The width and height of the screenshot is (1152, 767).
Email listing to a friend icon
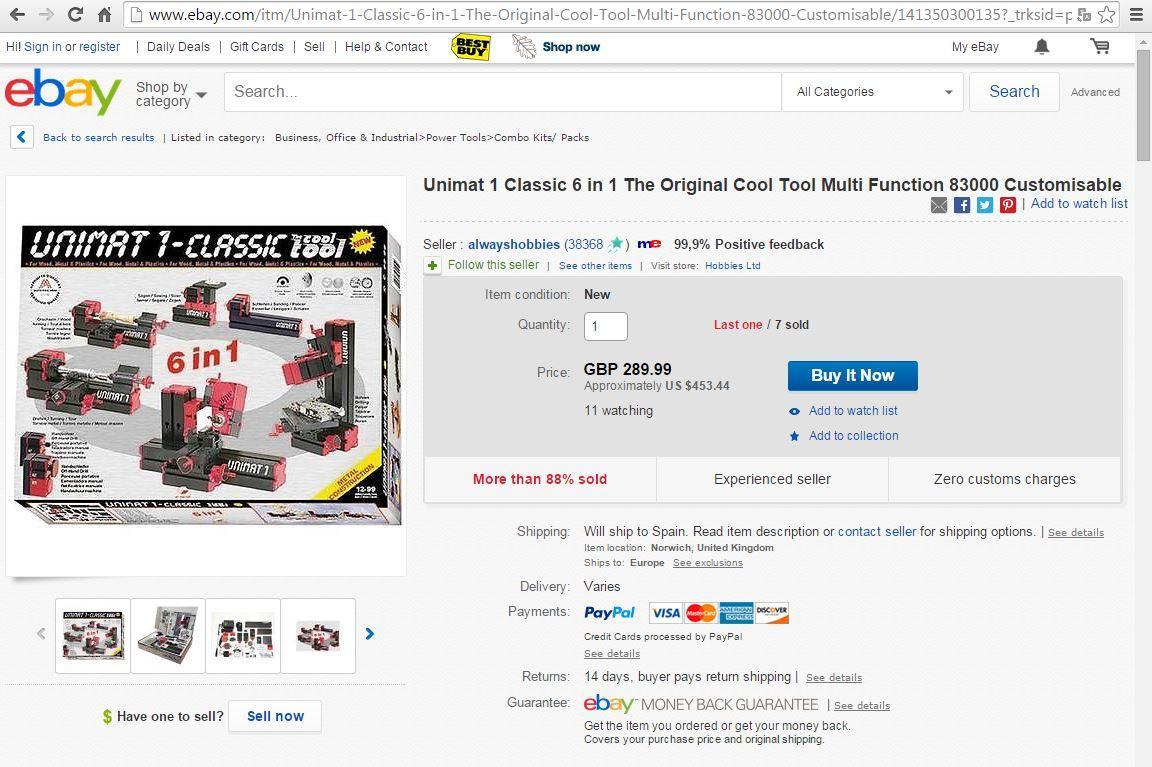[x=939, y=205]
